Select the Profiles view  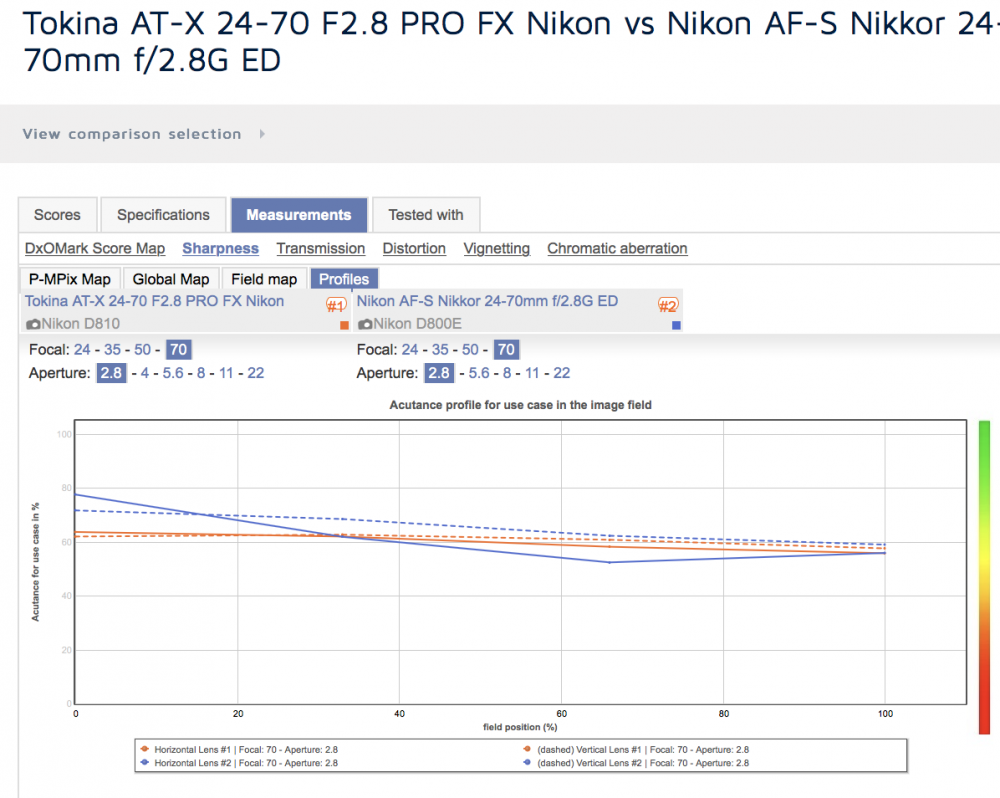click(x=344, y=279)
